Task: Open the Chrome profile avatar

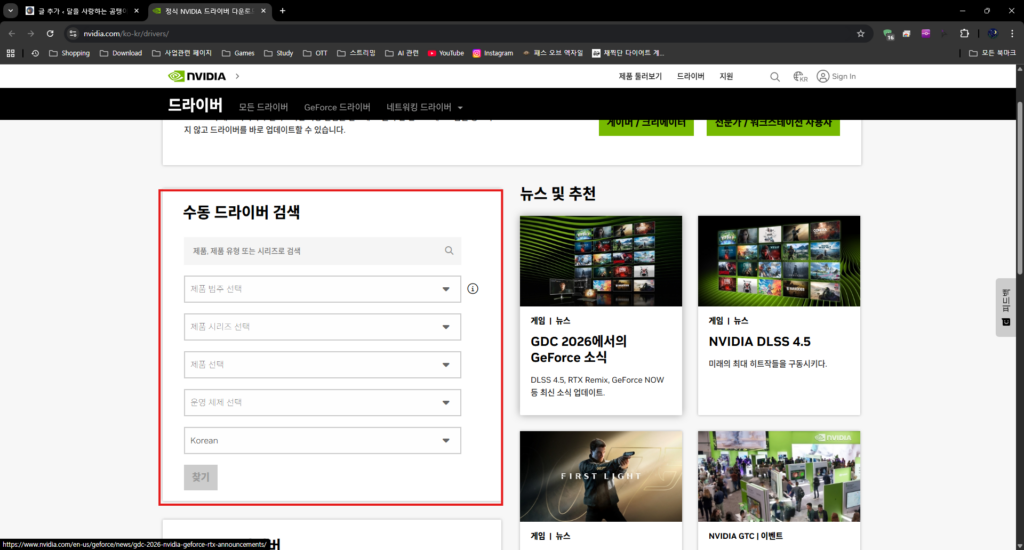Action: (993, 33)
